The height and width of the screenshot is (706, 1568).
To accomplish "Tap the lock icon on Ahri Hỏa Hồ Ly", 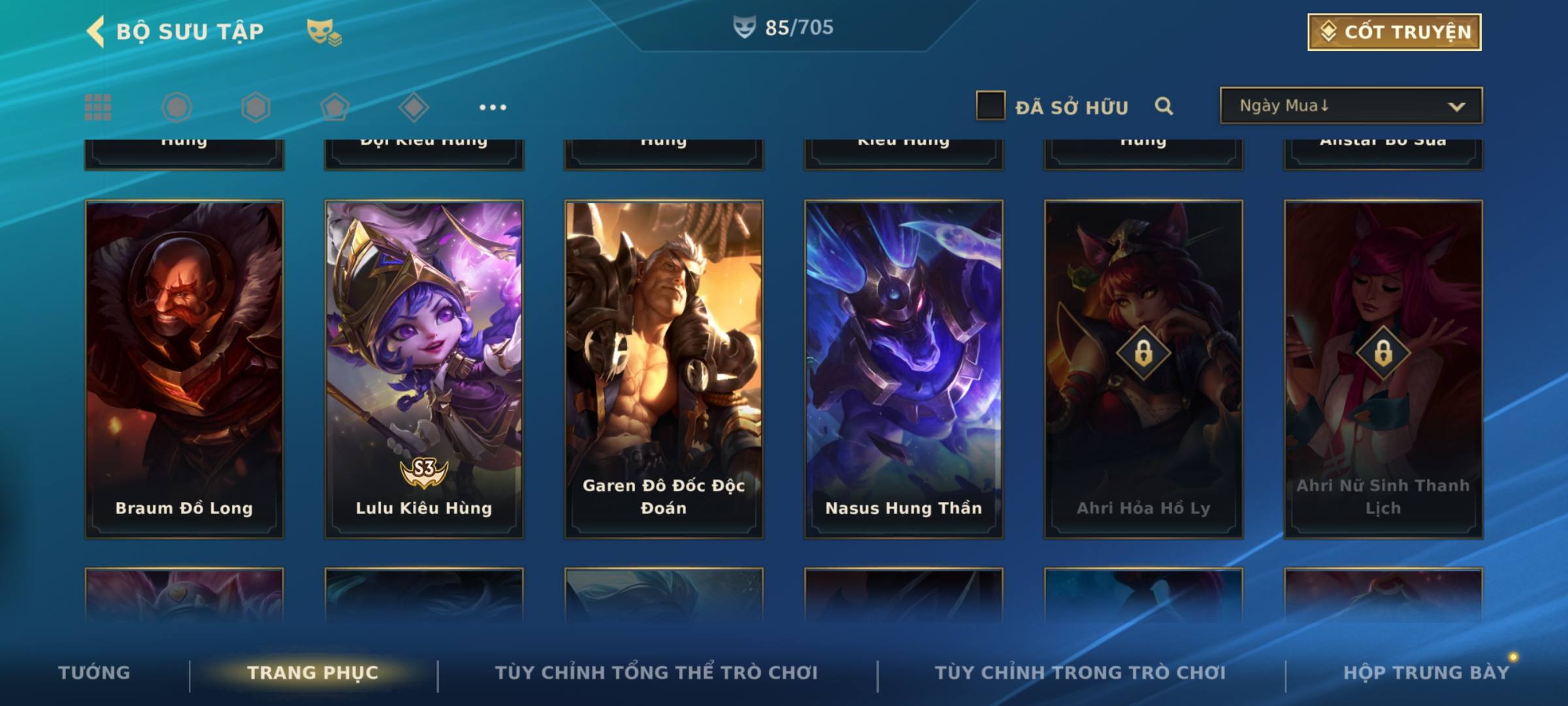I will 1143,353.
